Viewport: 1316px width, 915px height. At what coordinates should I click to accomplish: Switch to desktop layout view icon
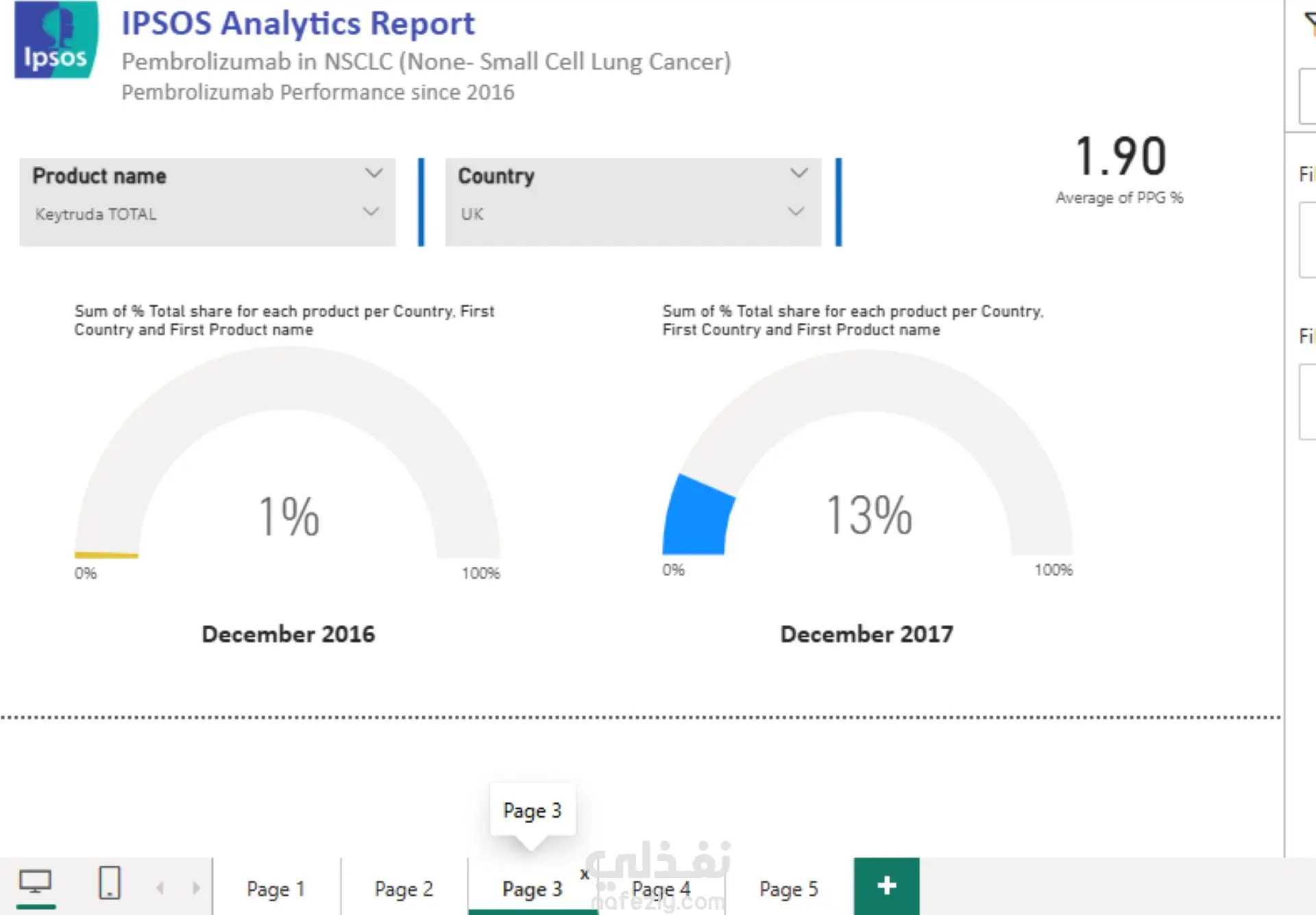tap(36, 882)
